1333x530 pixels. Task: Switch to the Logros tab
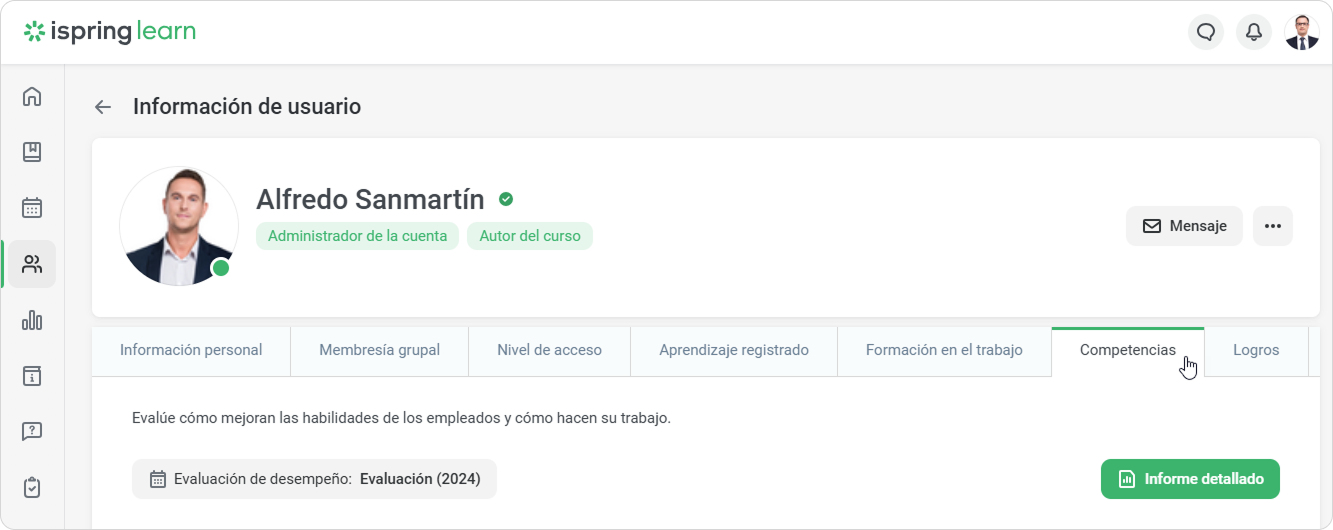[x=1256, y=350]
